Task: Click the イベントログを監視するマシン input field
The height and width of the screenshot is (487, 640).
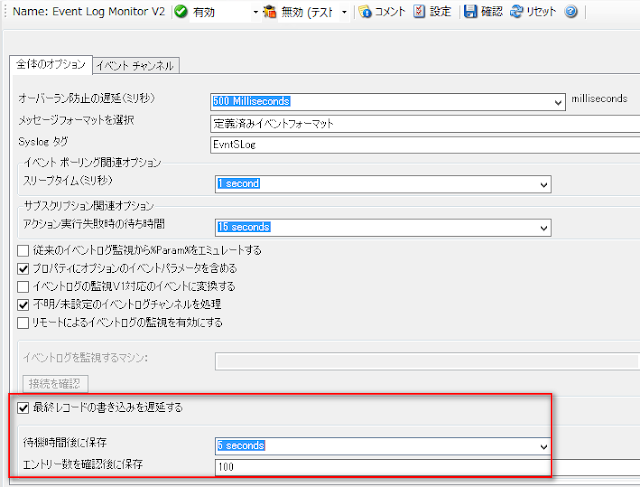Action: pos(427,362)
